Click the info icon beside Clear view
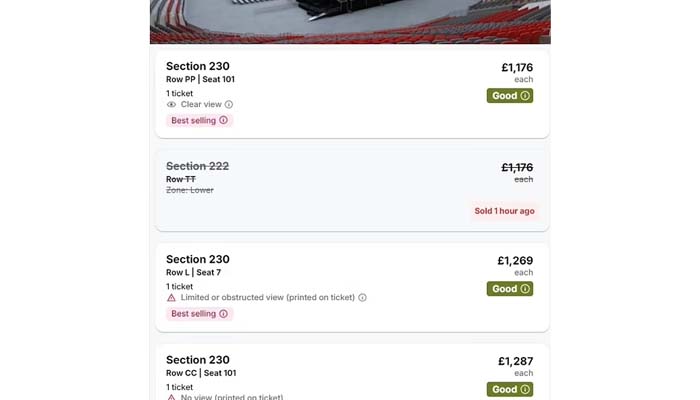 pyautogui.click(x=229, y=104)
